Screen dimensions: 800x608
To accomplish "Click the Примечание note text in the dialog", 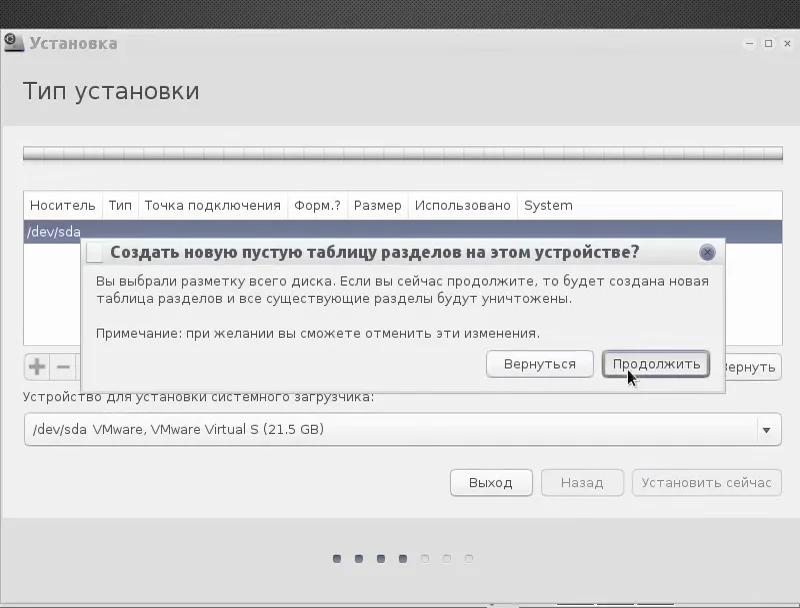I will click(x=318, y=334).
